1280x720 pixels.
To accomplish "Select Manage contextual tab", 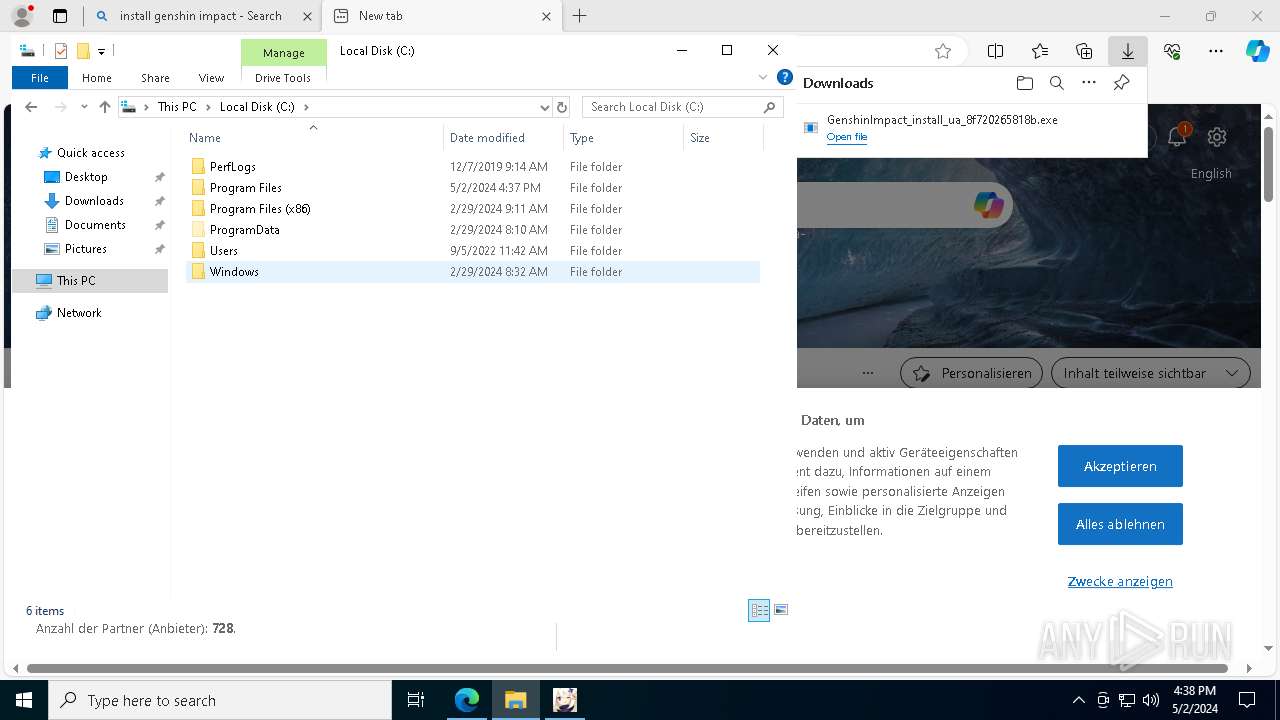I will tap(284, 53).
